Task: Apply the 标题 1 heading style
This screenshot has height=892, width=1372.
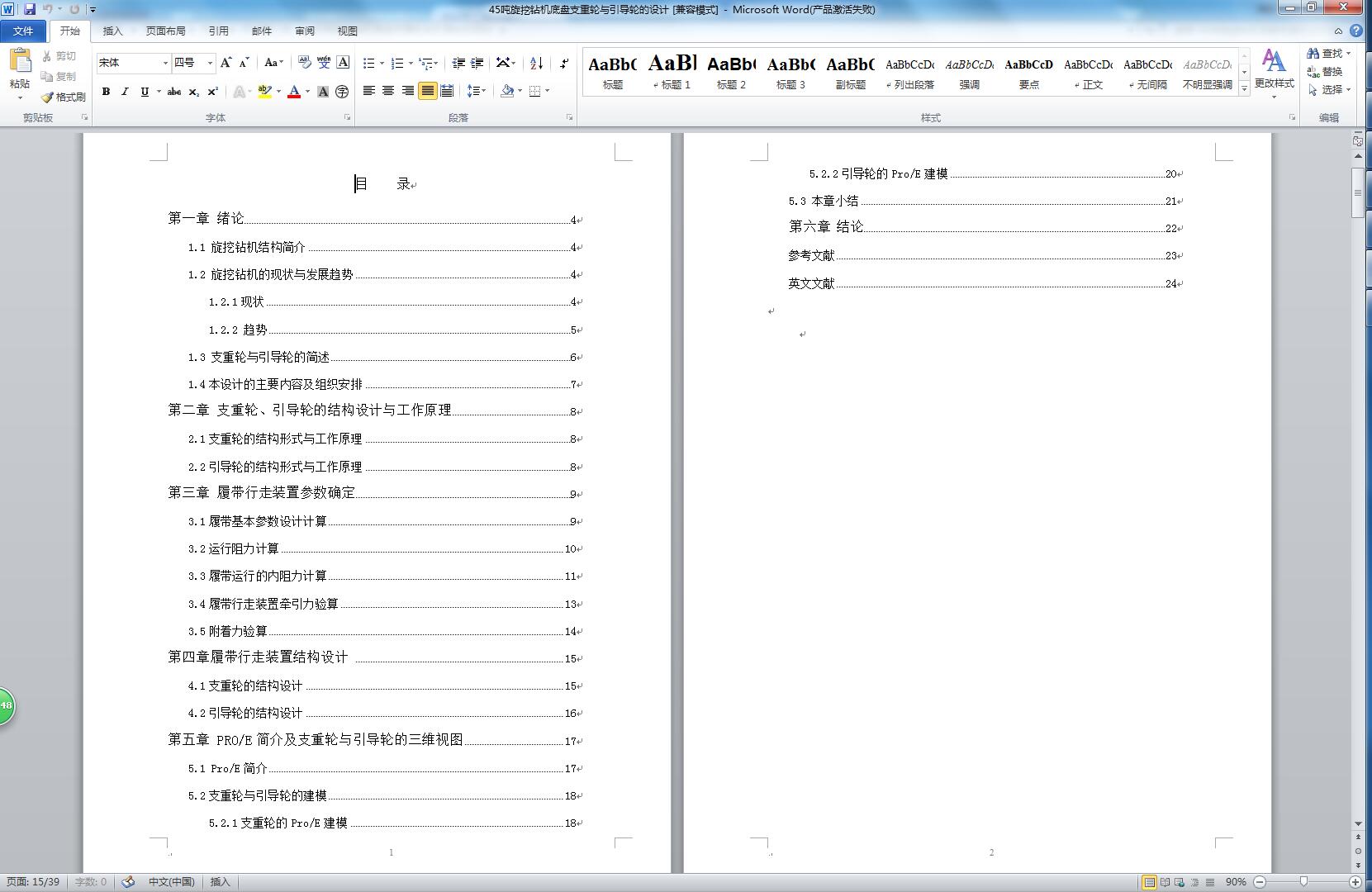Action: click(x=672, y=72)
